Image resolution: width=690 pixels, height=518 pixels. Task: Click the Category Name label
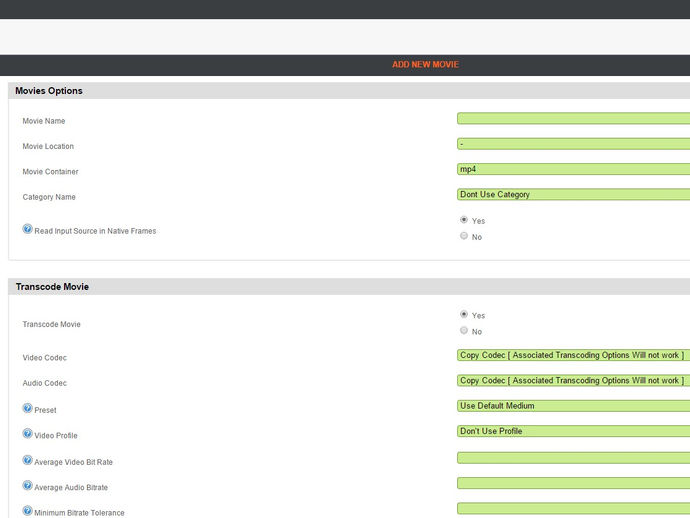49,197
